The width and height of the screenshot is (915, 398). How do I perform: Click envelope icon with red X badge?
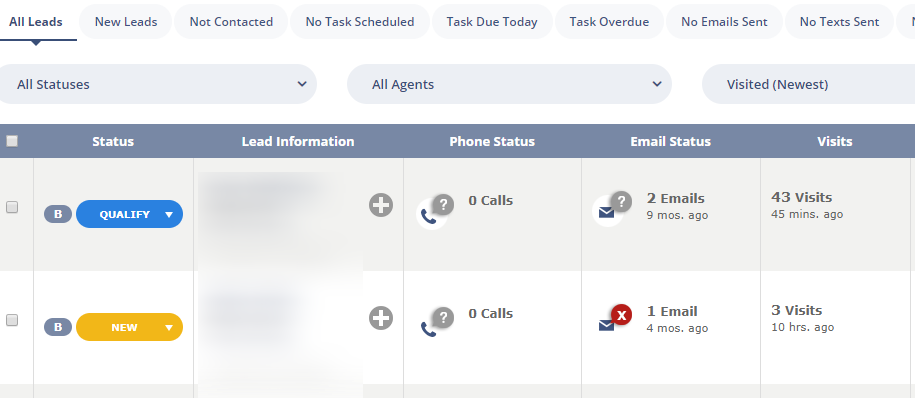pos(607,325)
